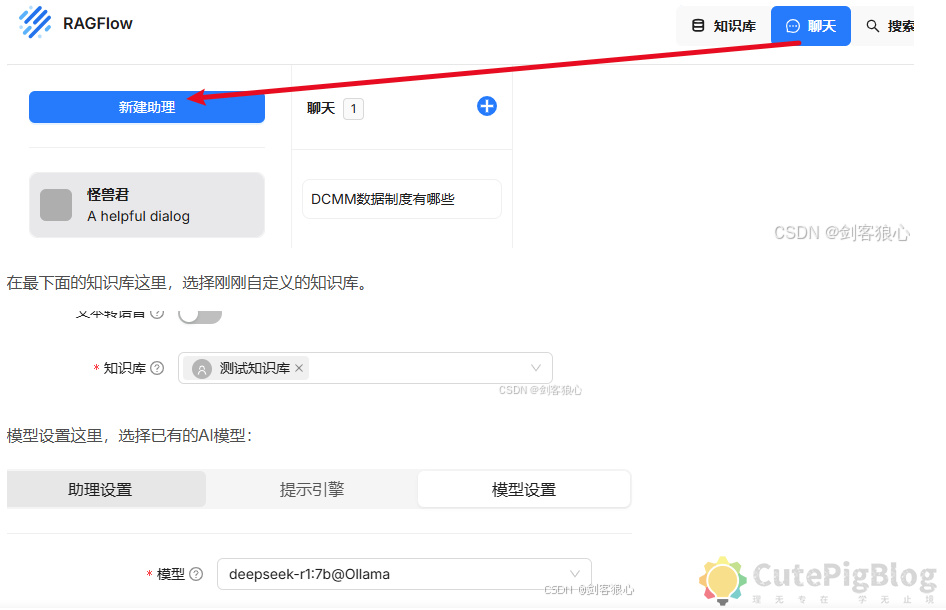Click the blue plus icon to add a chat
This screenshot has height=610, width=946.
point(487,106)
